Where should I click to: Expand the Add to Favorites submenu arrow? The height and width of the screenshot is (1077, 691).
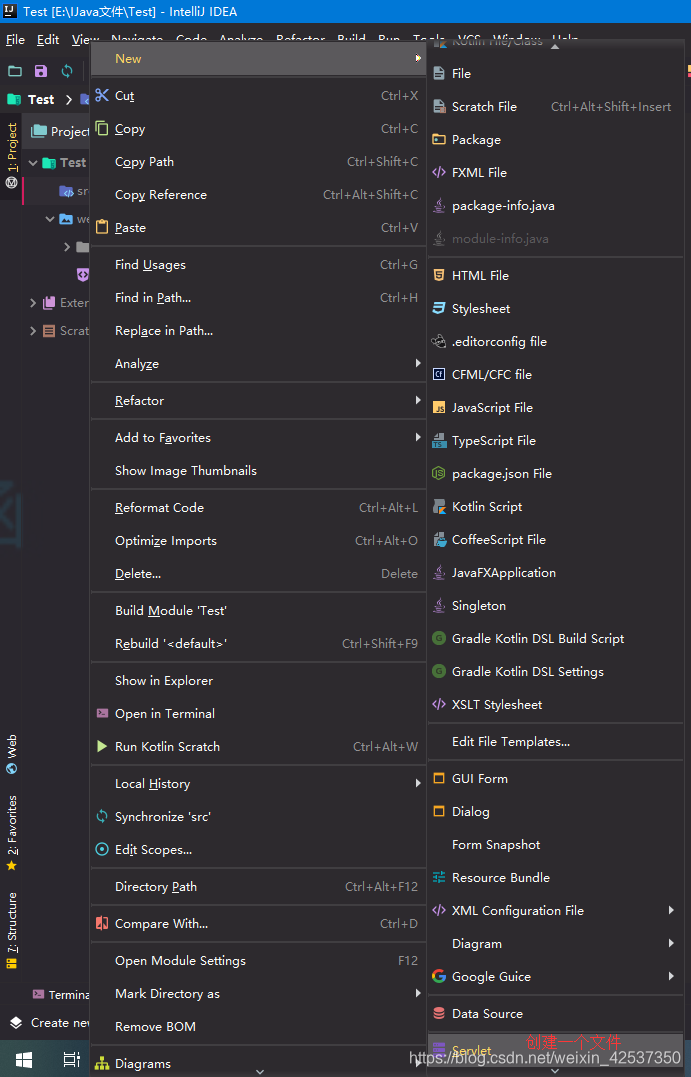[418, 437]
